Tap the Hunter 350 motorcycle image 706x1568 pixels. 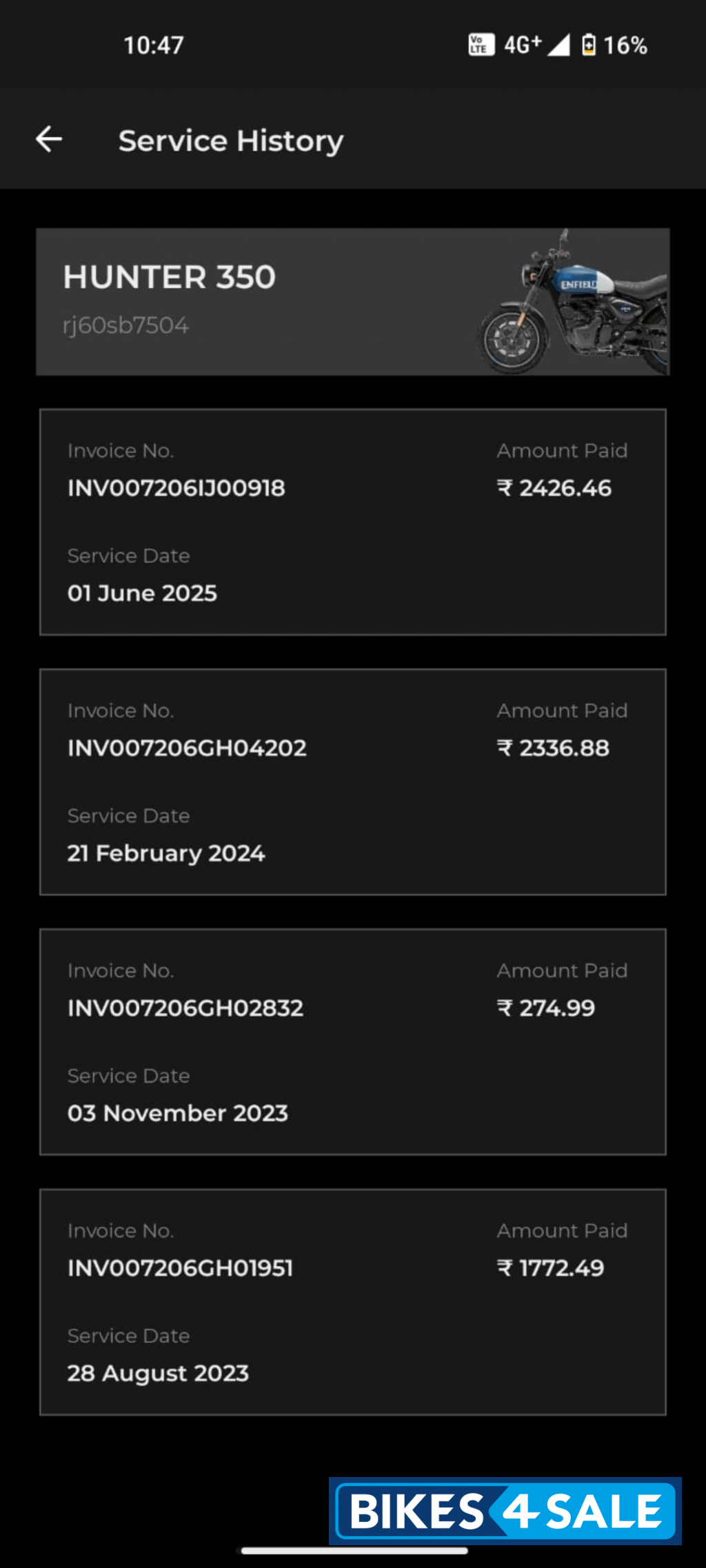point(574,303)
